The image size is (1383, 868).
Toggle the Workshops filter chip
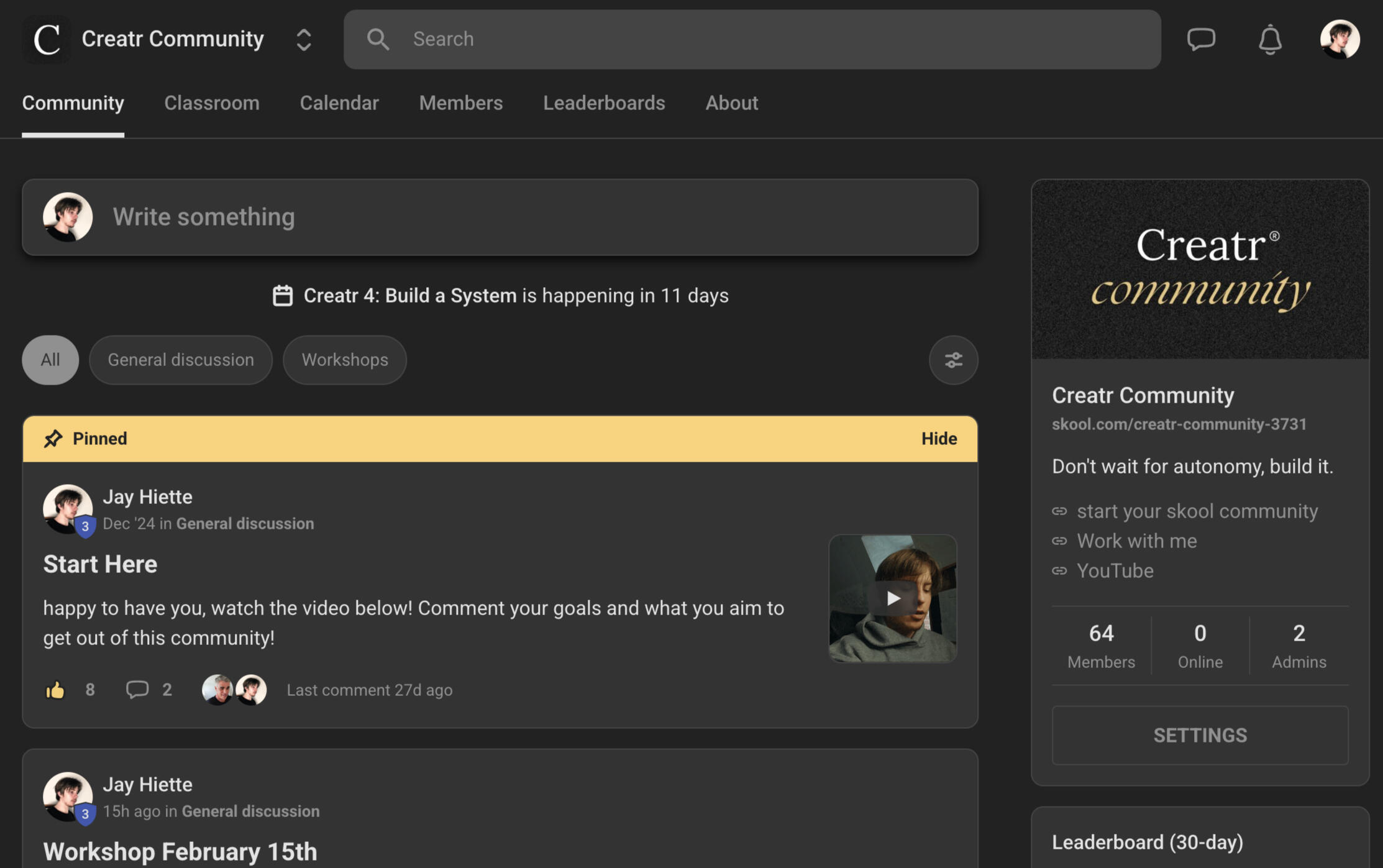point(345,360)
